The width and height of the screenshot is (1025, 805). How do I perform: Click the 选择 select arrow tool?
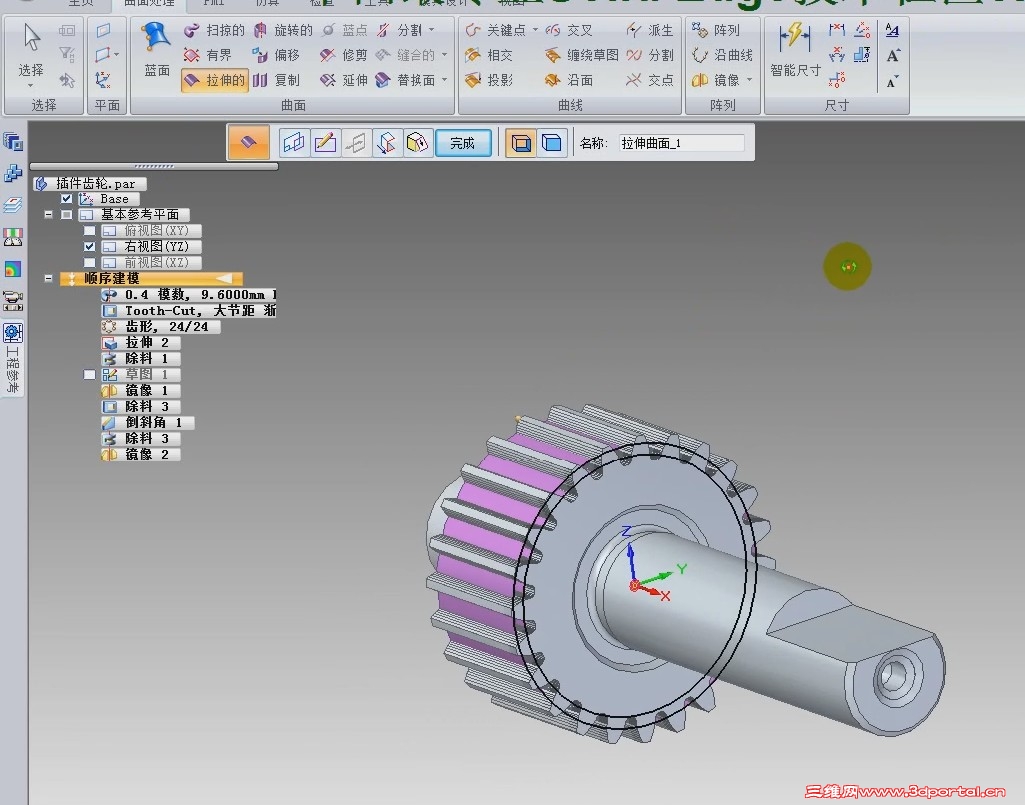point(31,49)
